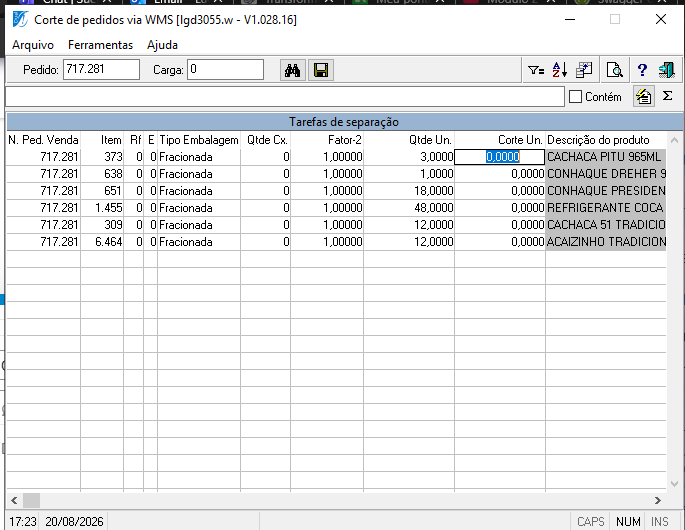This screenshot has width=685, height=530.
Task: Click horizontal scrollbar left arrow
Action: tap(14, 500)
